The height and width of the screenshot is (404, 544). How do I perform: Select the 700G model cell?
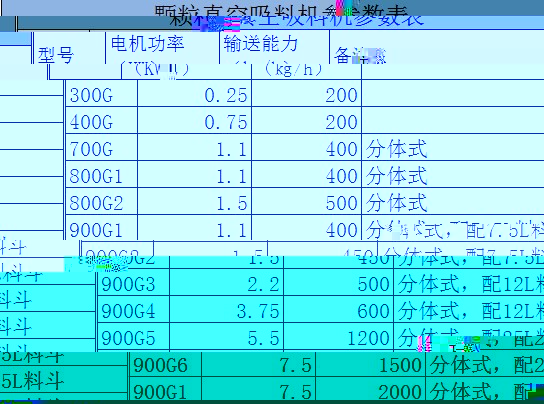[x=102, y=148]
